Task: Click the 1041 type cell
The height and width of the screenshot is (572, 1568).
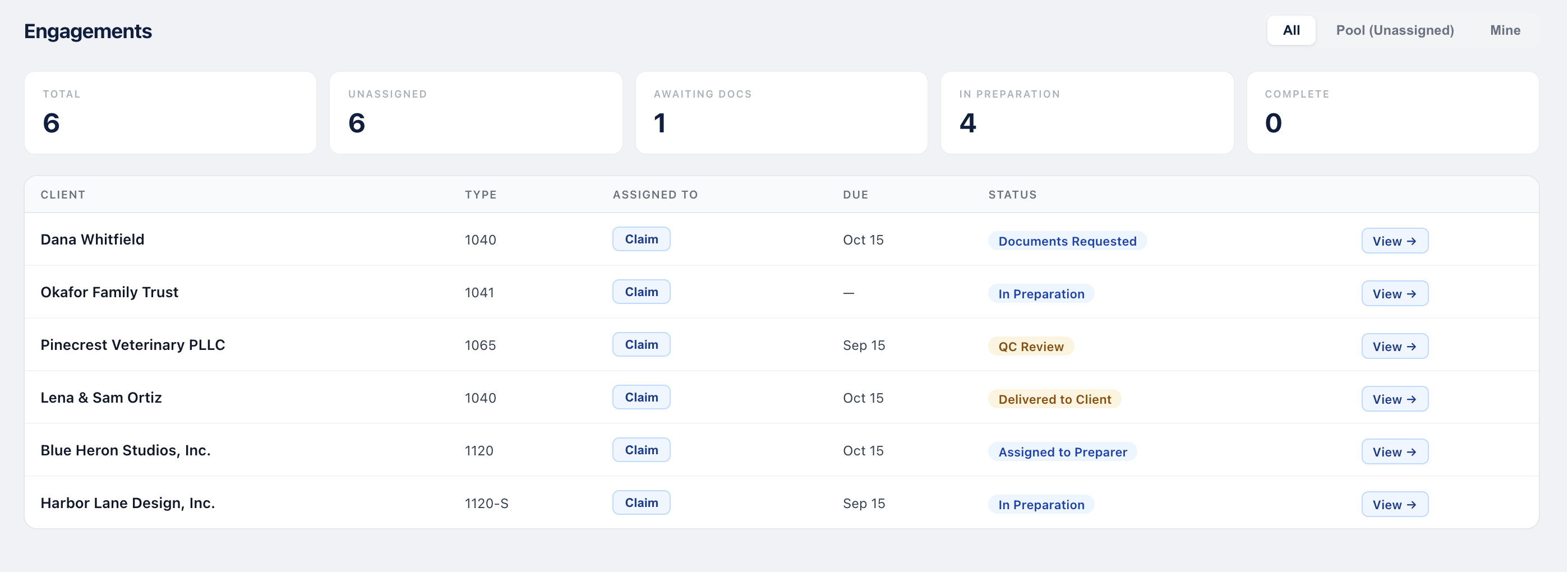Action: 479,293
